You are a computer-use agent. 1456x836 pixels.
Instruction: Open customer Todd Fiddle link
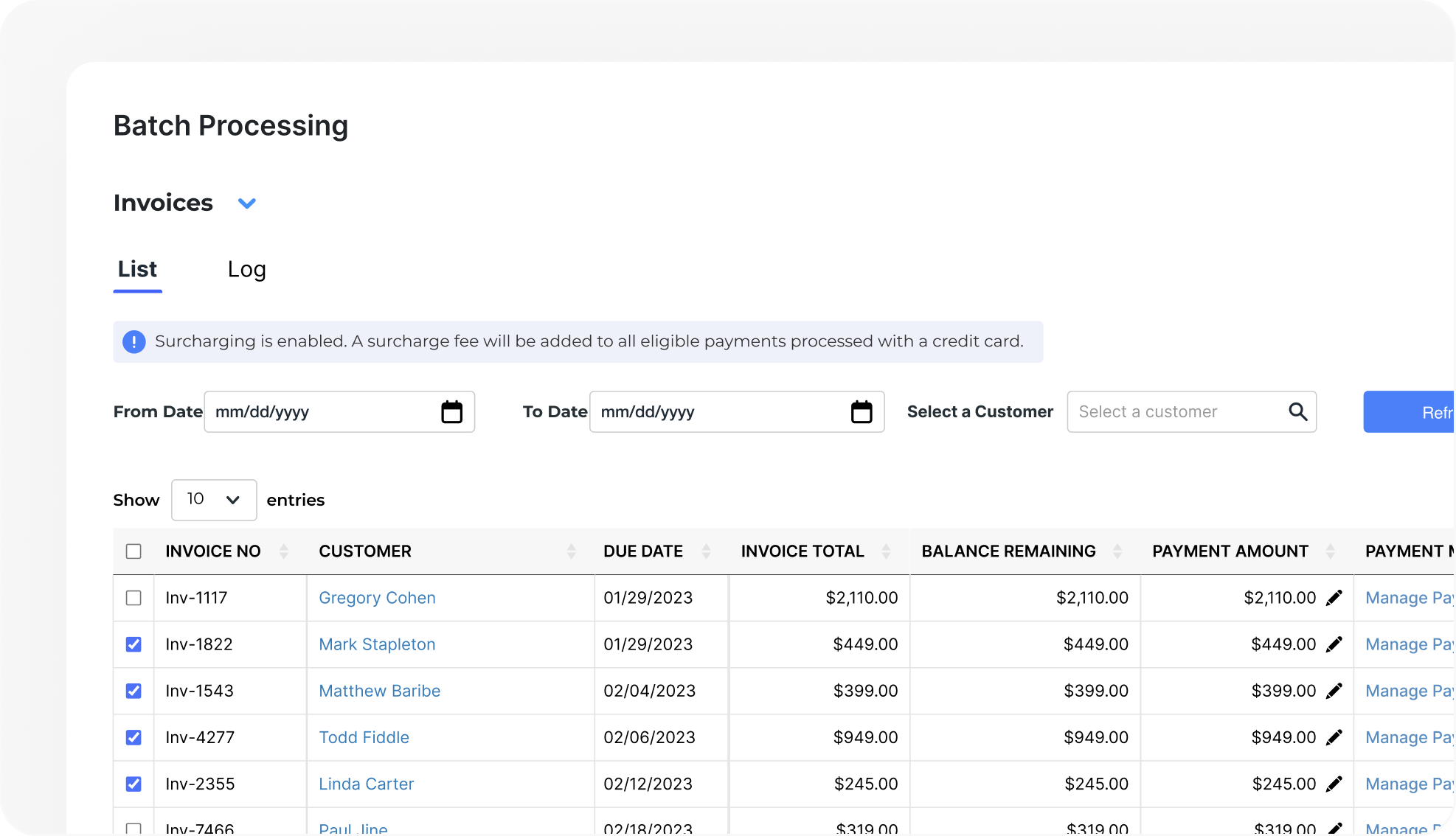364,737
